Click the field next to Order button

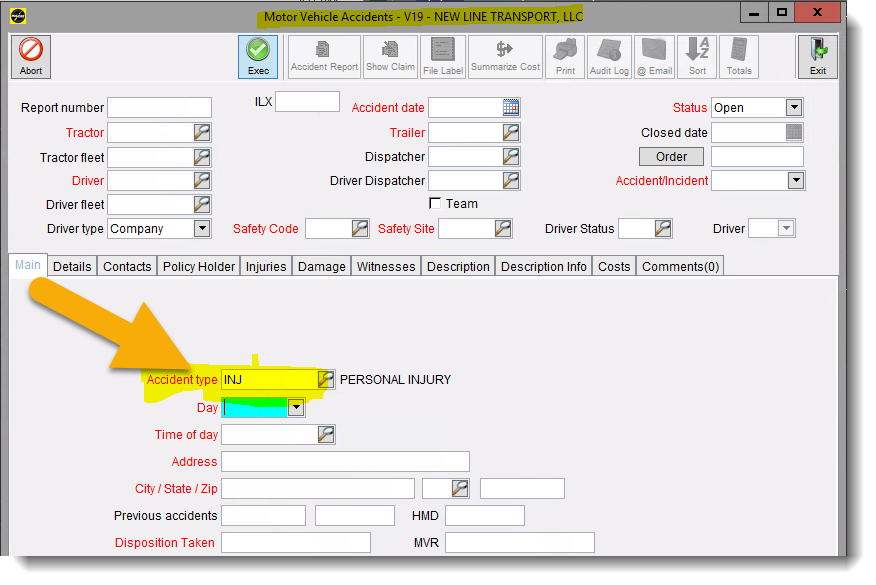pyautogui.click(x=757, y=156)
